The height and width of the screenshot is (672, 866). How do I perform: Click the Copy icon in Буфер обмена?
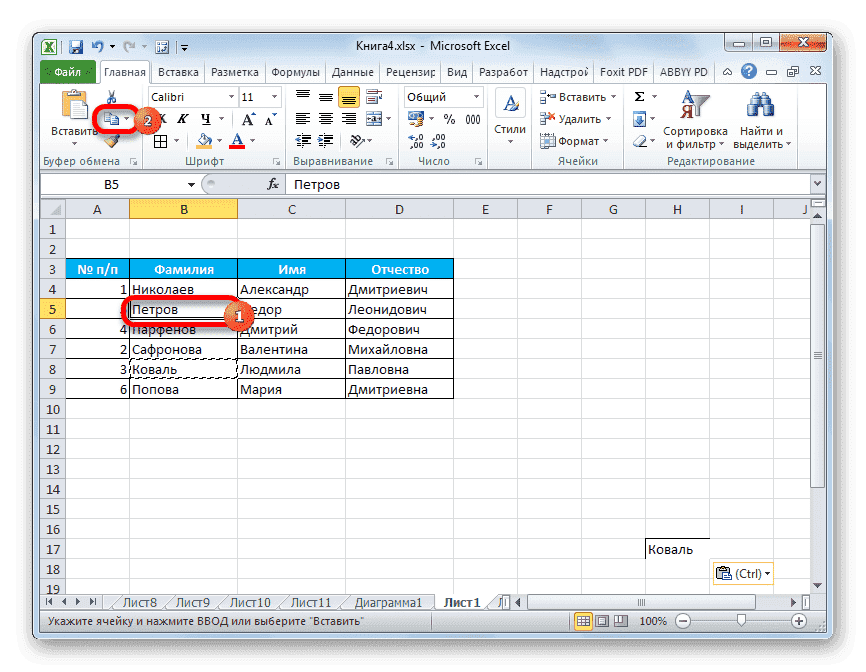(112, 118)
